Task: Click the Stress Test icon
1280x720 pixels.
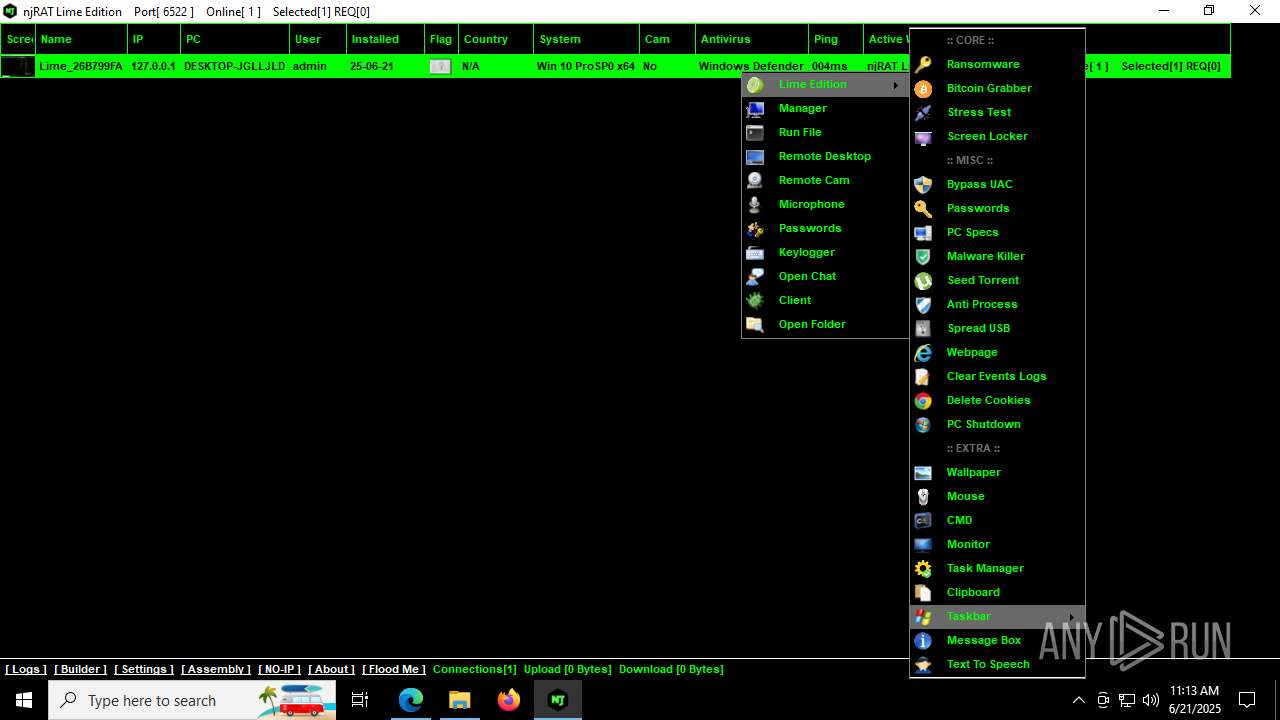Action: click(923, 112)
